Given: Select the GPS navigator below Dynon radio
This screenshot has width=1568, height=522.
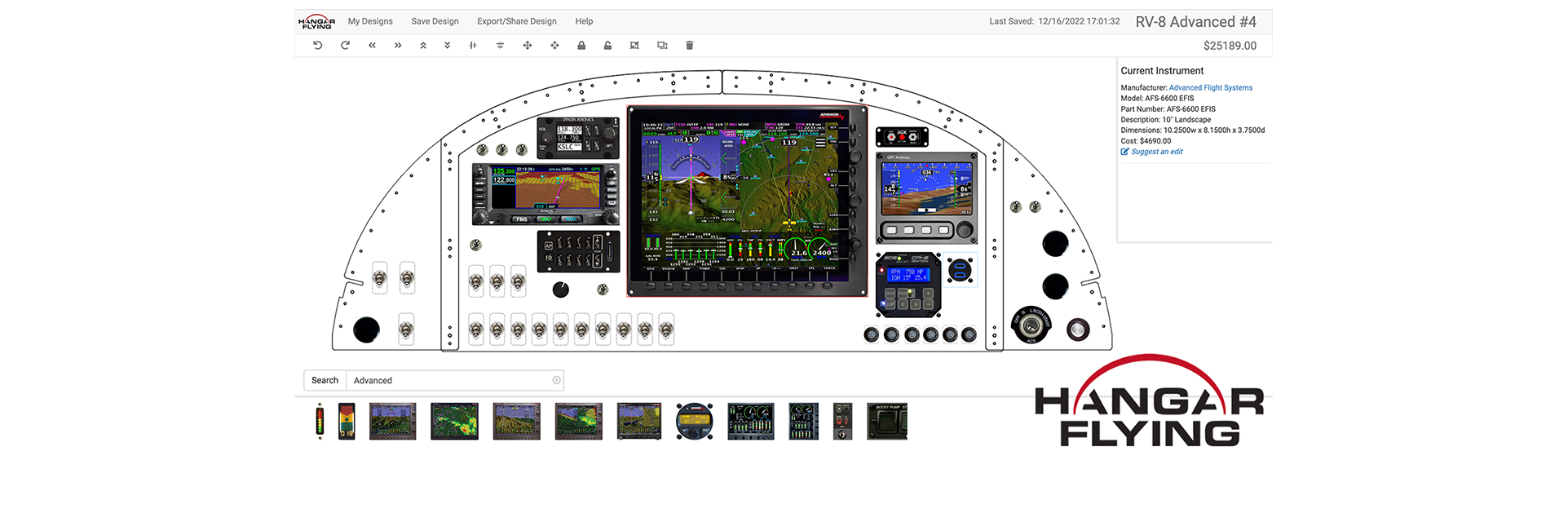Looking at the screenshot, I should 545,194.
